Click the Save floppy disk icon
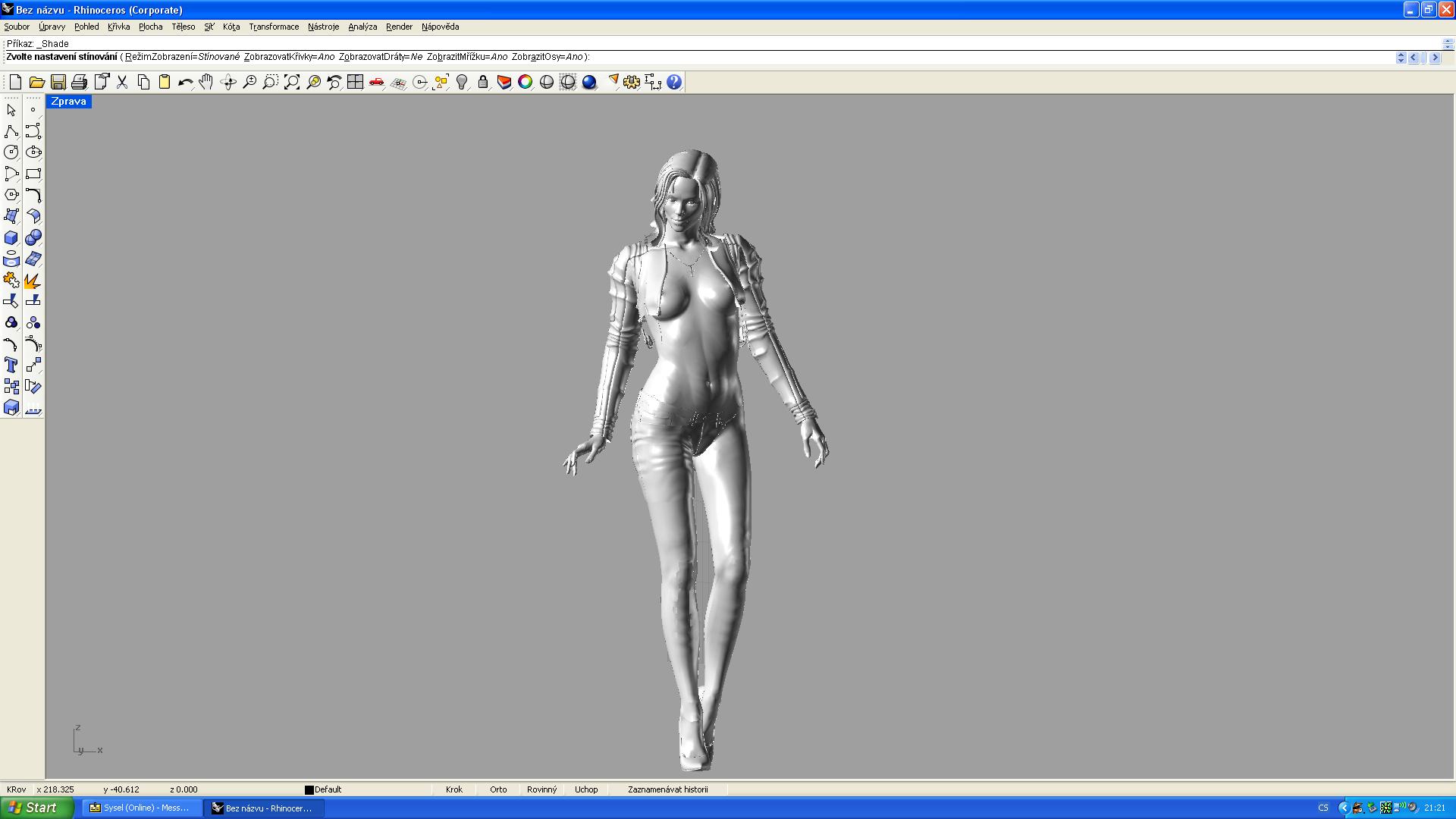Screen dimensions: 1456x819 [58, 82]
